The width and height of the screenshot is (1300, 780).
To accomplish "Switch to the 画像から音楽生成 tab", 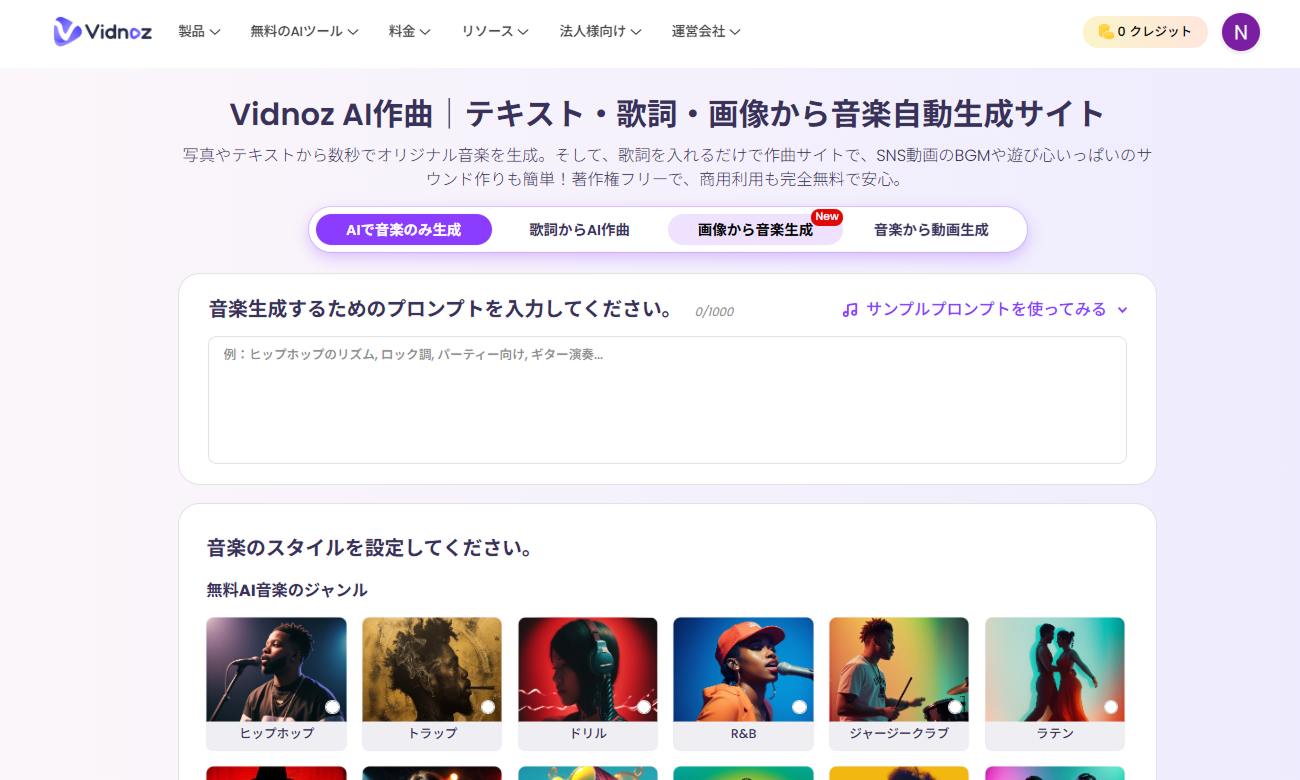I will pos(755,230).
